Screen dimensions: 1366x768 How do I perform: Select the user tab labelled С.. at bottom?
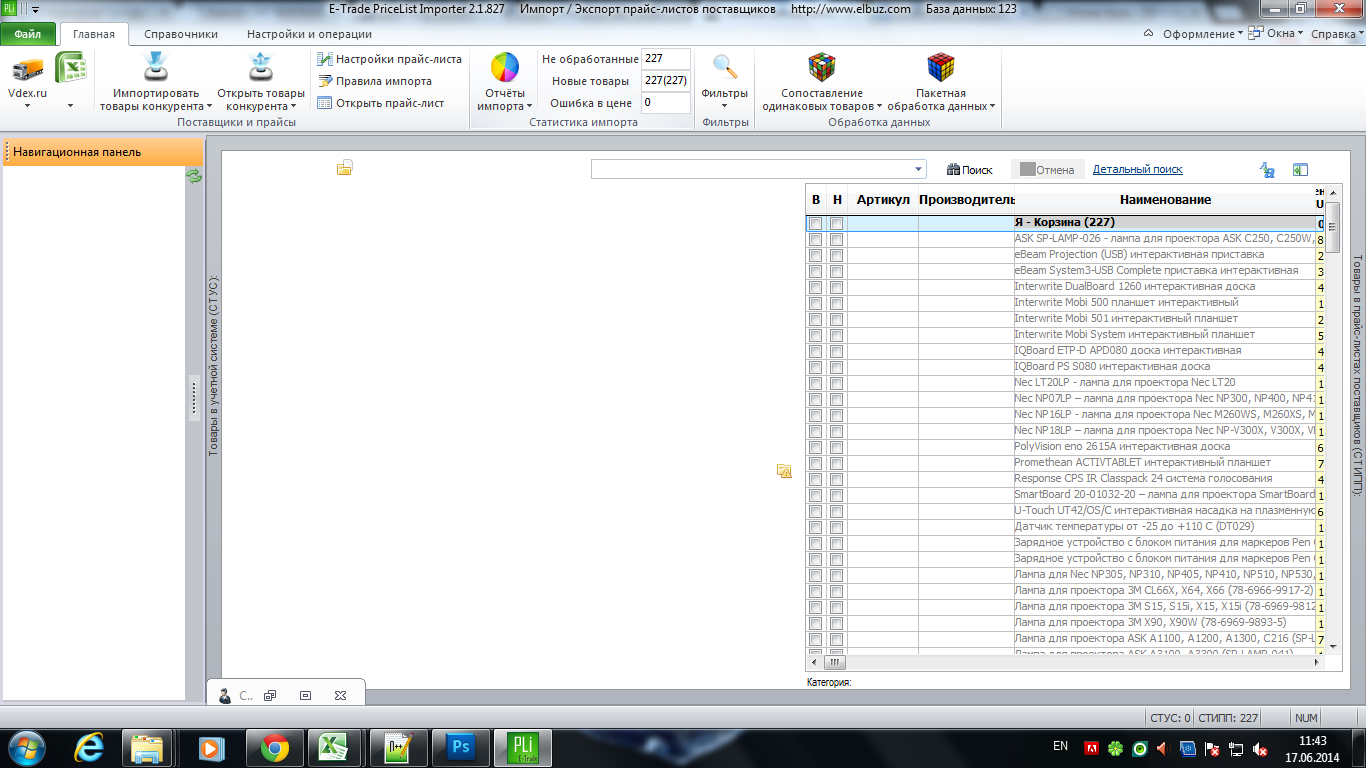(235, 695)
